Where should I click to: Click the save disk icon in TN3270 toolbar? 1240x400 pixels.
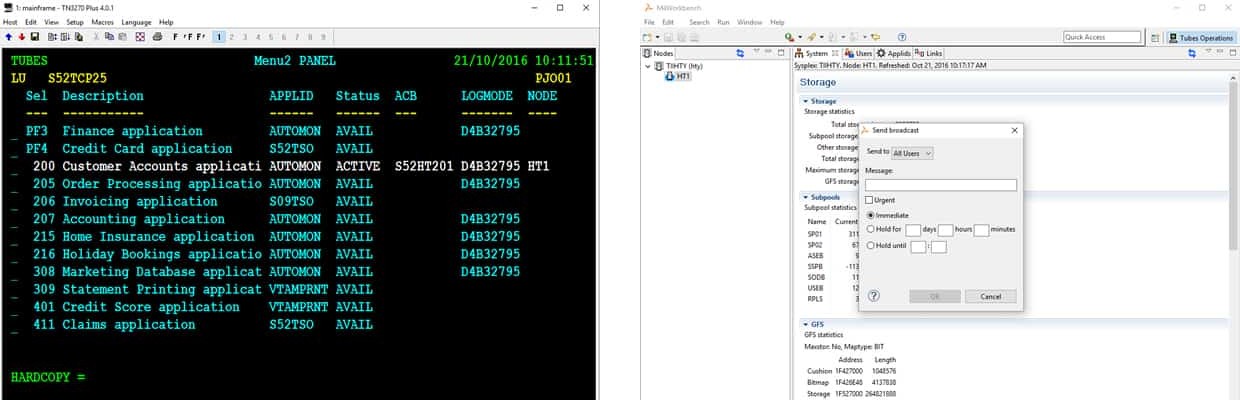click(x=35, y=37)
